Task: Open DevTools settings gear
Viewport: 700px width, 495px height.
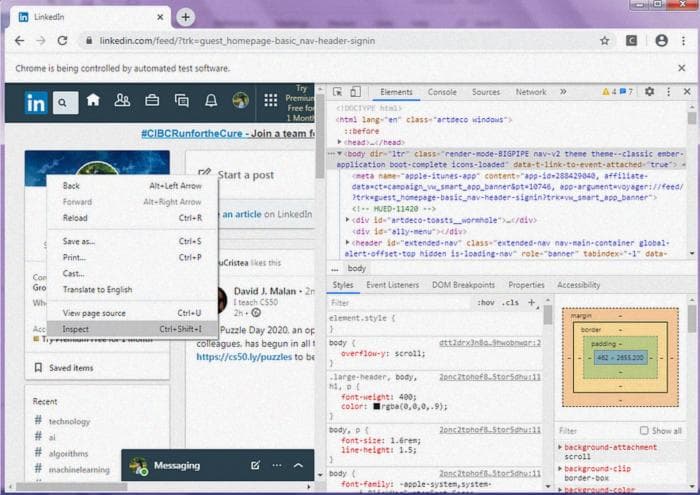Action: [x=650, y=92]
